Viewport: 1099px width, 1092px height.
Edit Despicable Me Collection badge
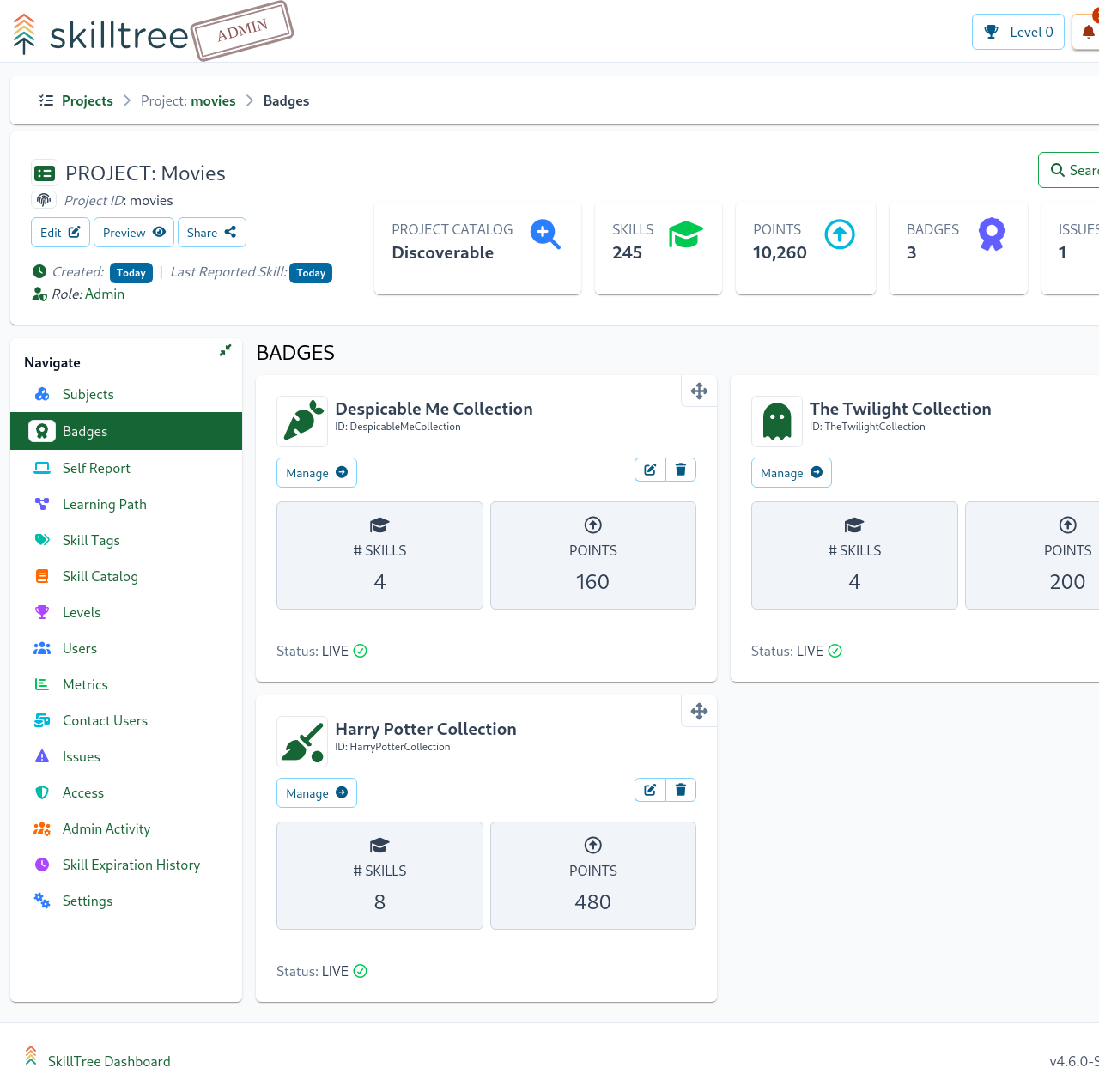tap(650, 470)
